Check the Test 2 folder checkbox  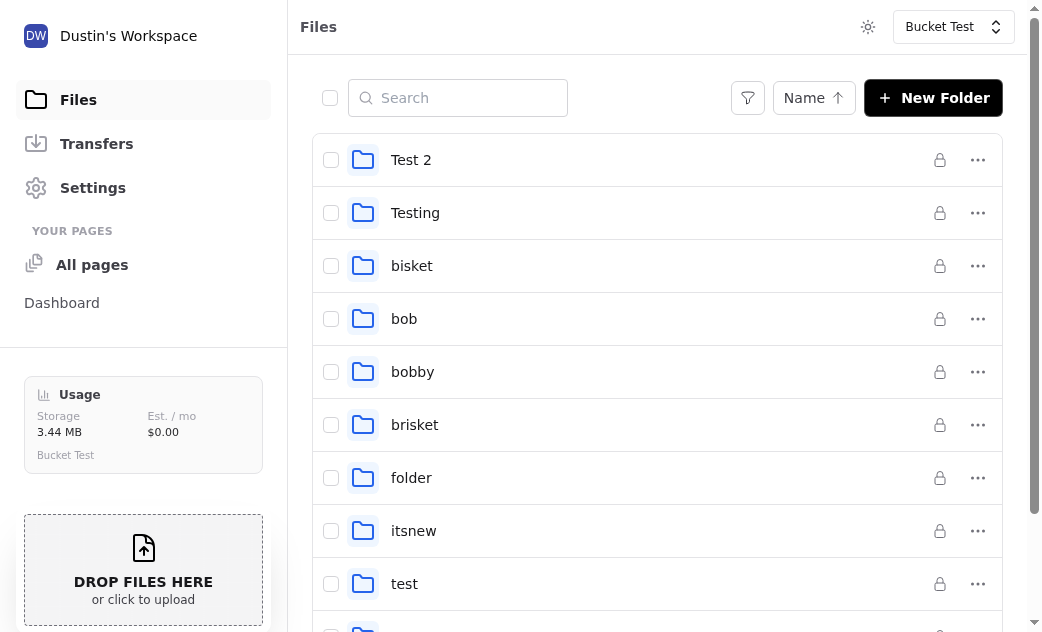tap(331, 160)
